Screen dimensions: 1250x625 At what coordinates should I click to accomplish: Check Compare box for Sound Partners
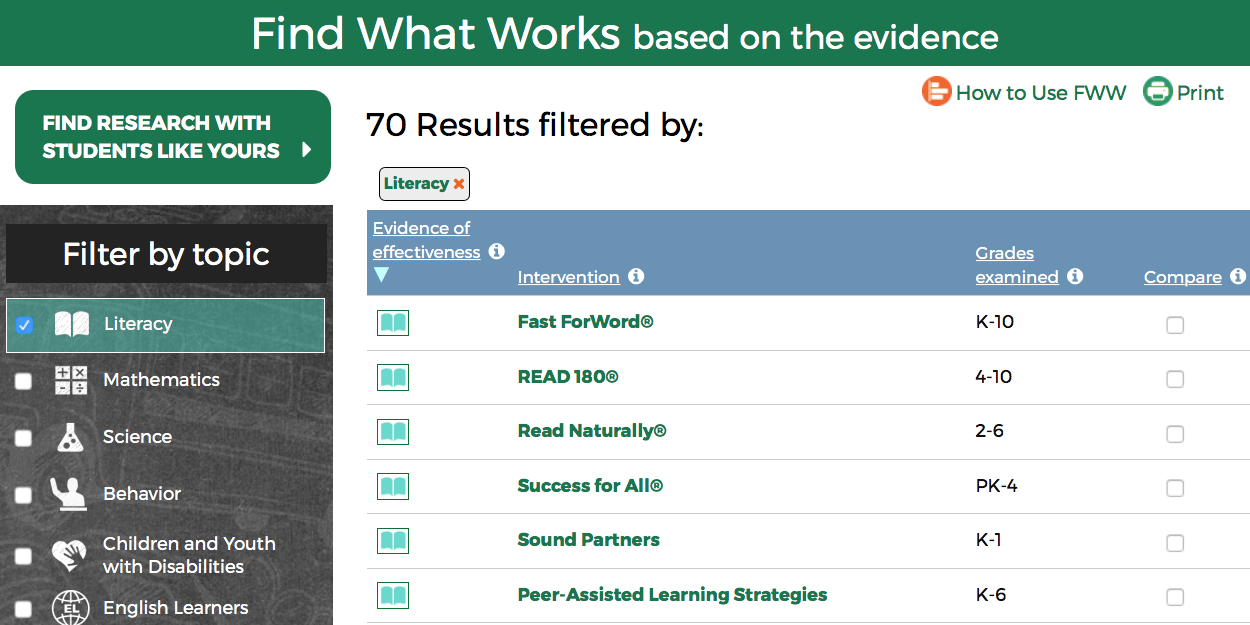[x=1175, y=543]
